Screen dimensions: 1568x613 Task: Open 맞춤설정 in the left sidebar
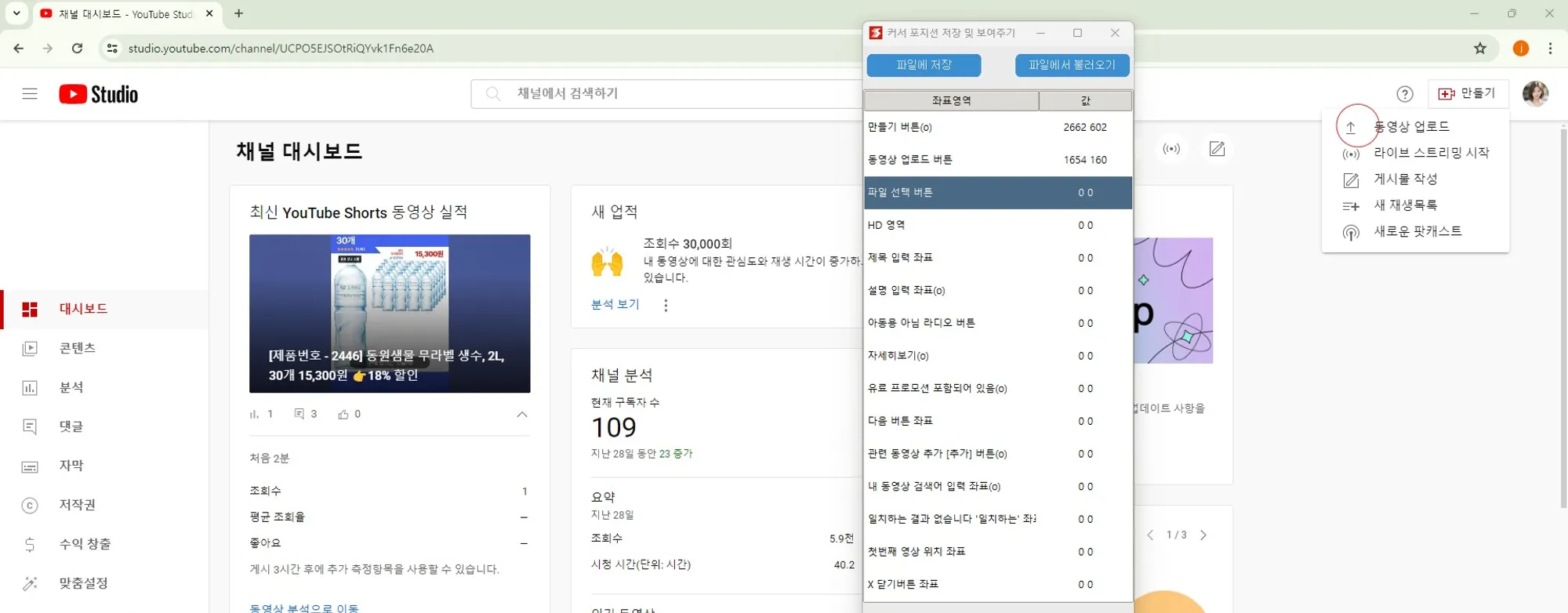(105, 583)
